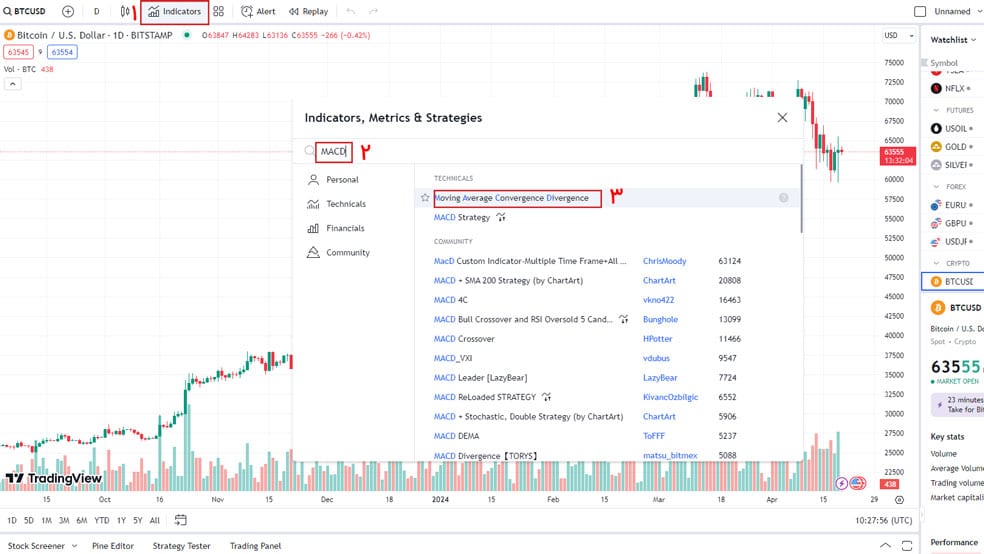Viewport: 984px width, 554px height.
Task: Add MACD + SMA 200 Strategy
Action: pos(508,280)
